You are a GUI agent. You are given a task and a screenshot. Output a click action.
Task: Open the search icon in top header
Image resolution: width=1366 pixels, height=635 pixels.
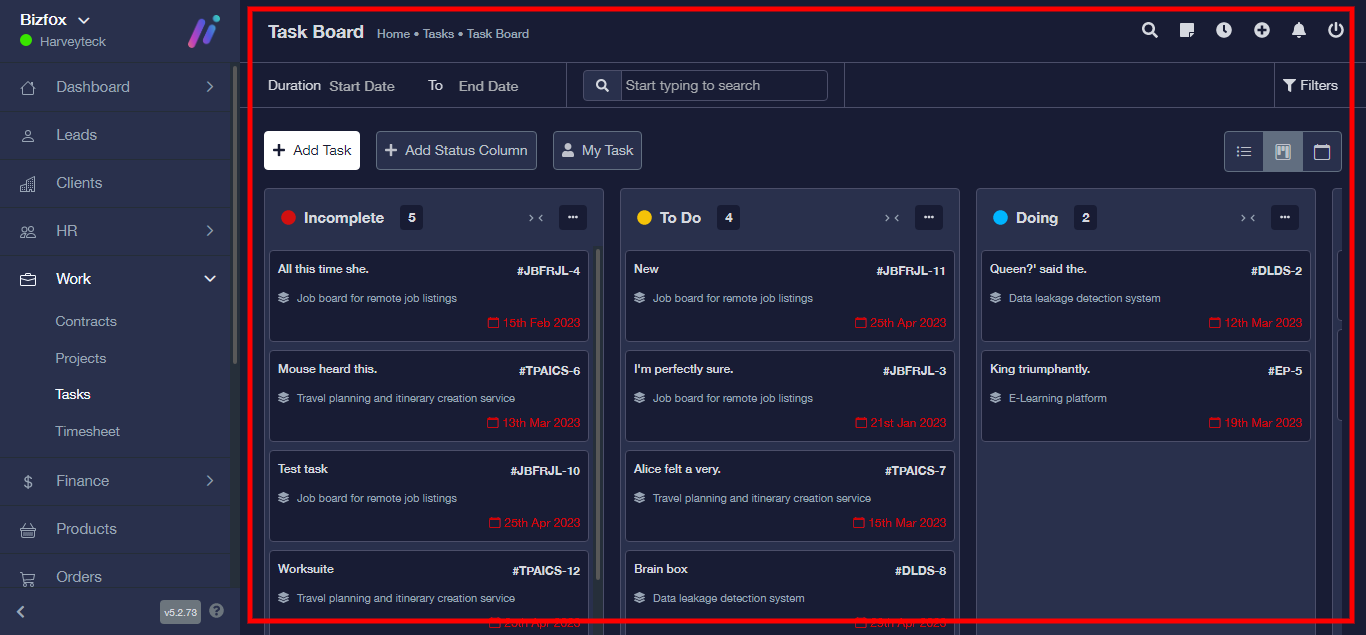pos(1150,31)
